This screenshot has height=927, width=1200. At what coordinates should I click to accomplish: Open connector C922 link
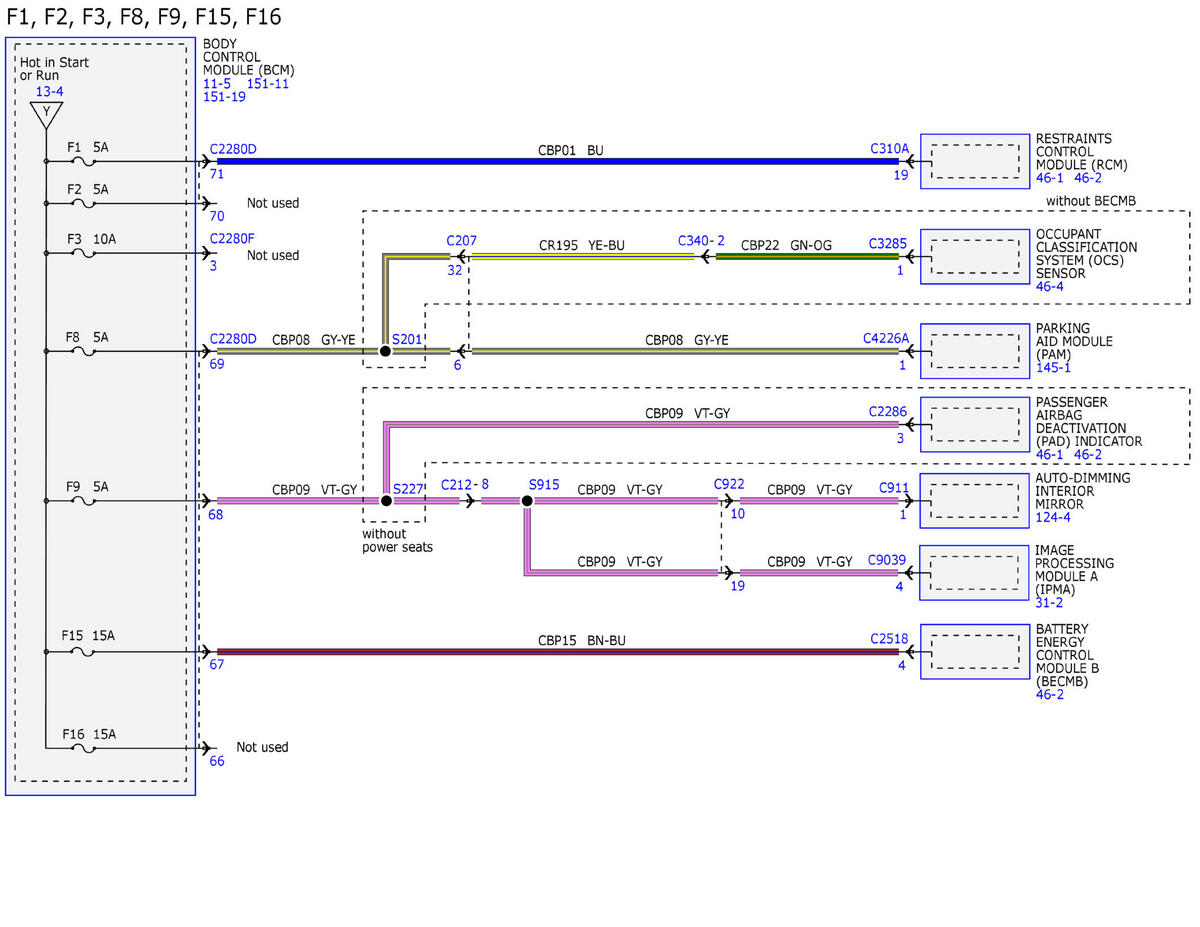[729, 484]
